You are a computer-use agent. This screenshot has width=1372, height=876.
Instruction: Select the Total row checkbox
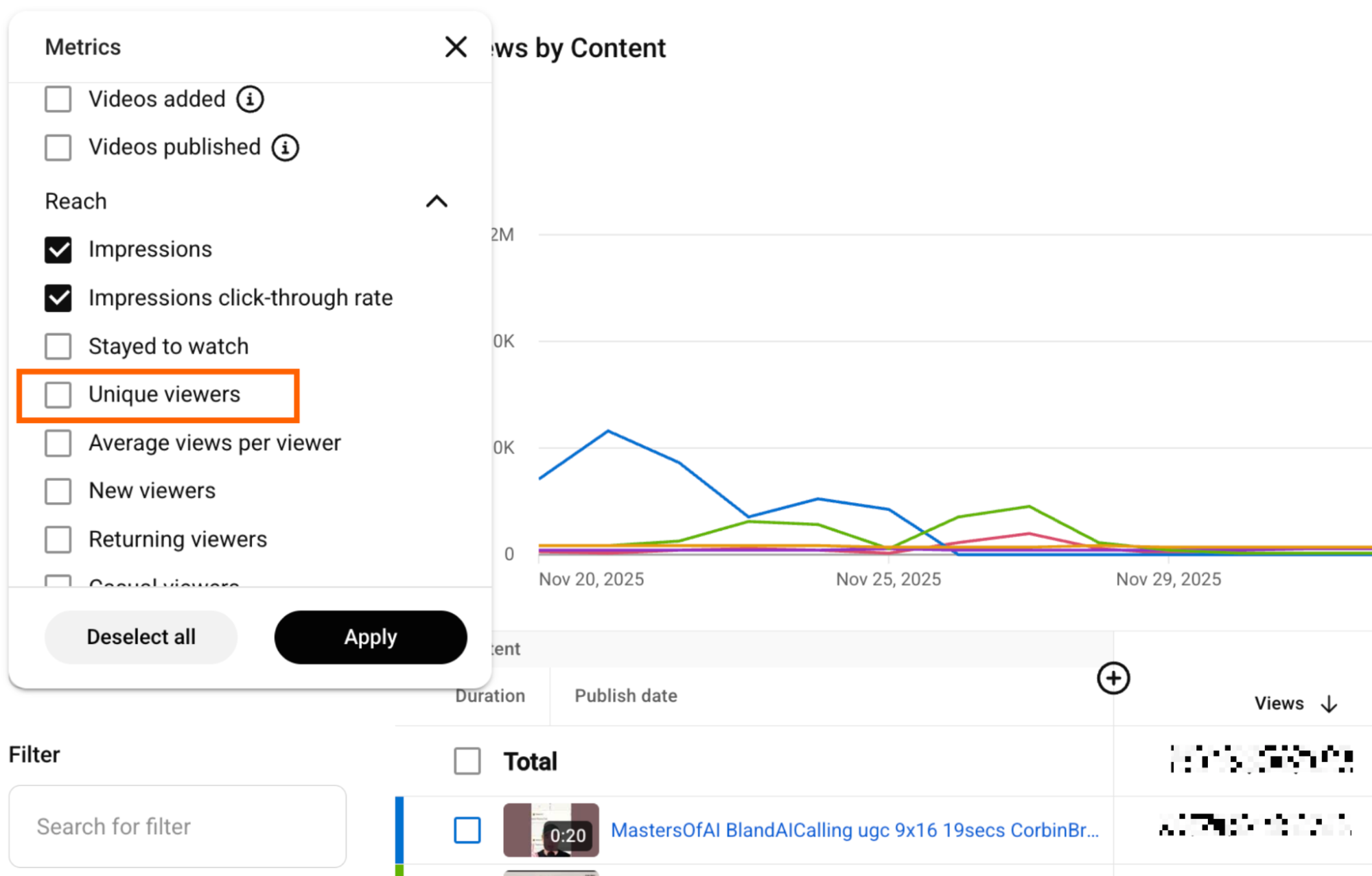pyautogui.click(x=467, y=761)
